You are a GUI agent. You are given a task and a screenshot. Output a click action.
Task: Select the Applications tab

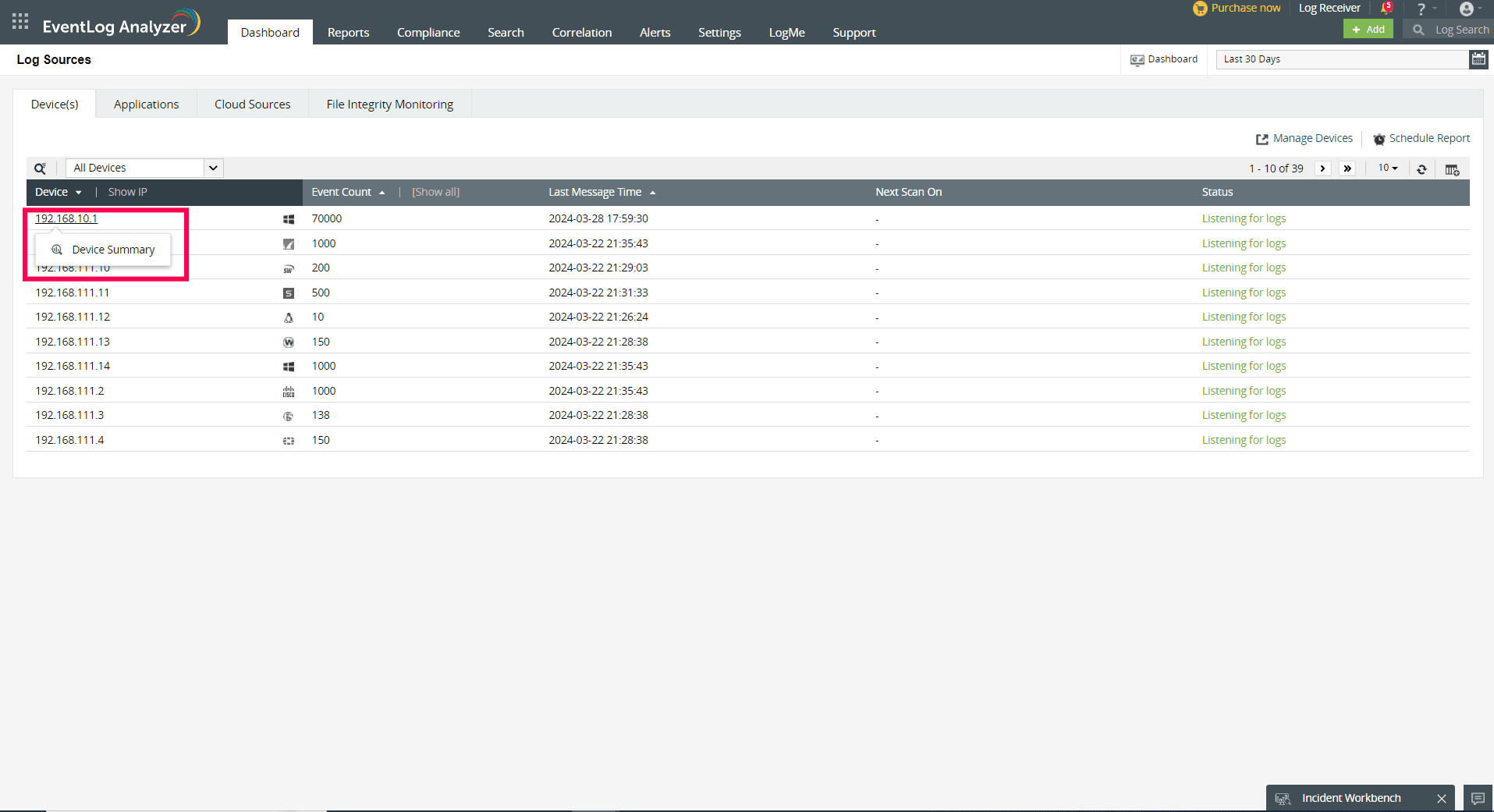146,104
